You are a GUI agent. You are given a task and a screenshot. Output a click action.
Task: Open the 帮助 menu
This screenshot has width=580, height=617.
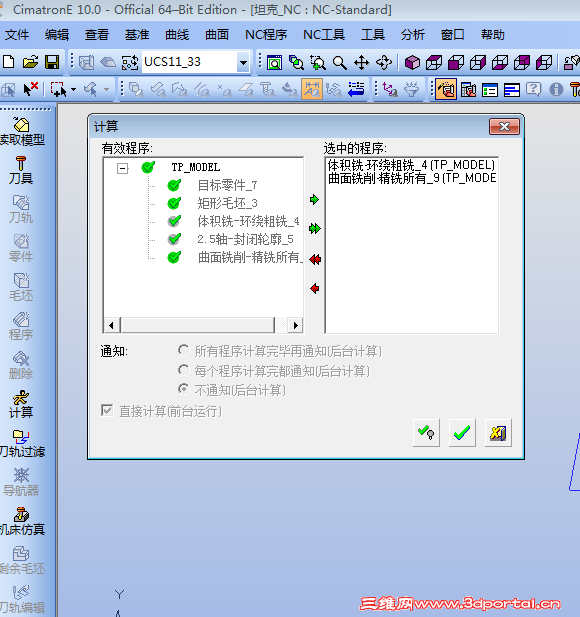[493, 35]
